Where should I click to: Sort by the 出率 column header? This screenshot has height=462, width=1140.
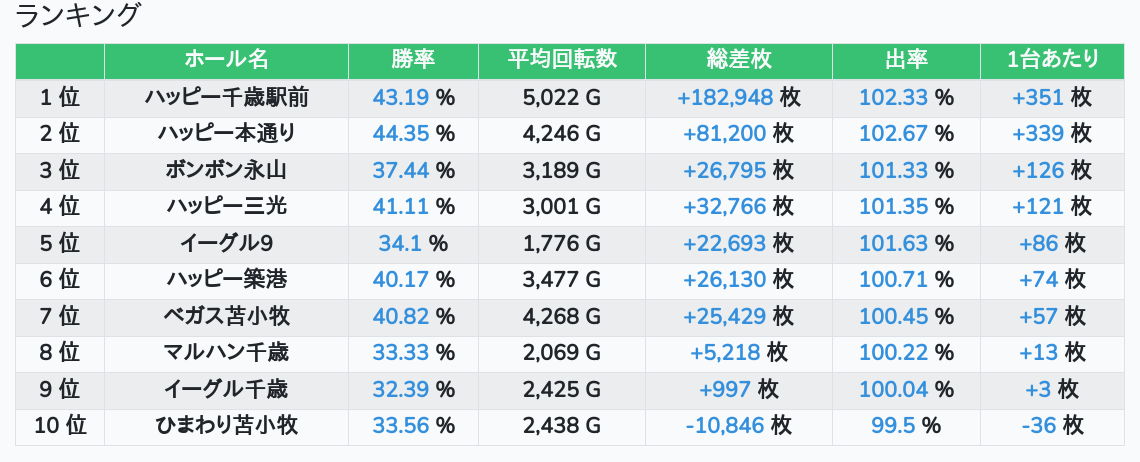(x=906, y=60)
